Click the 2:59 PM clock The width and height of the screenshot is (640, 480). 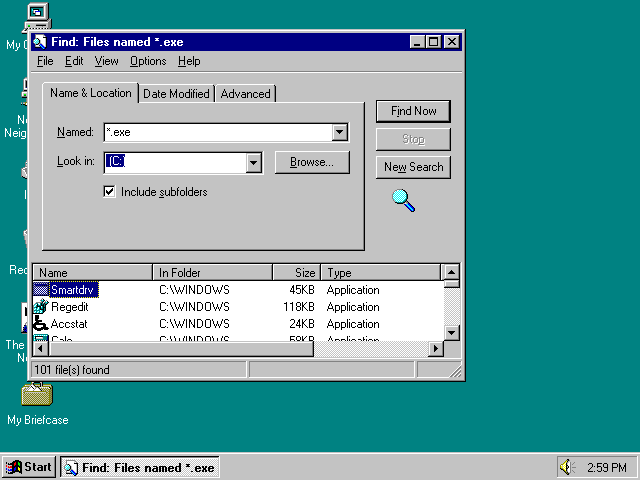coord(607,467)
